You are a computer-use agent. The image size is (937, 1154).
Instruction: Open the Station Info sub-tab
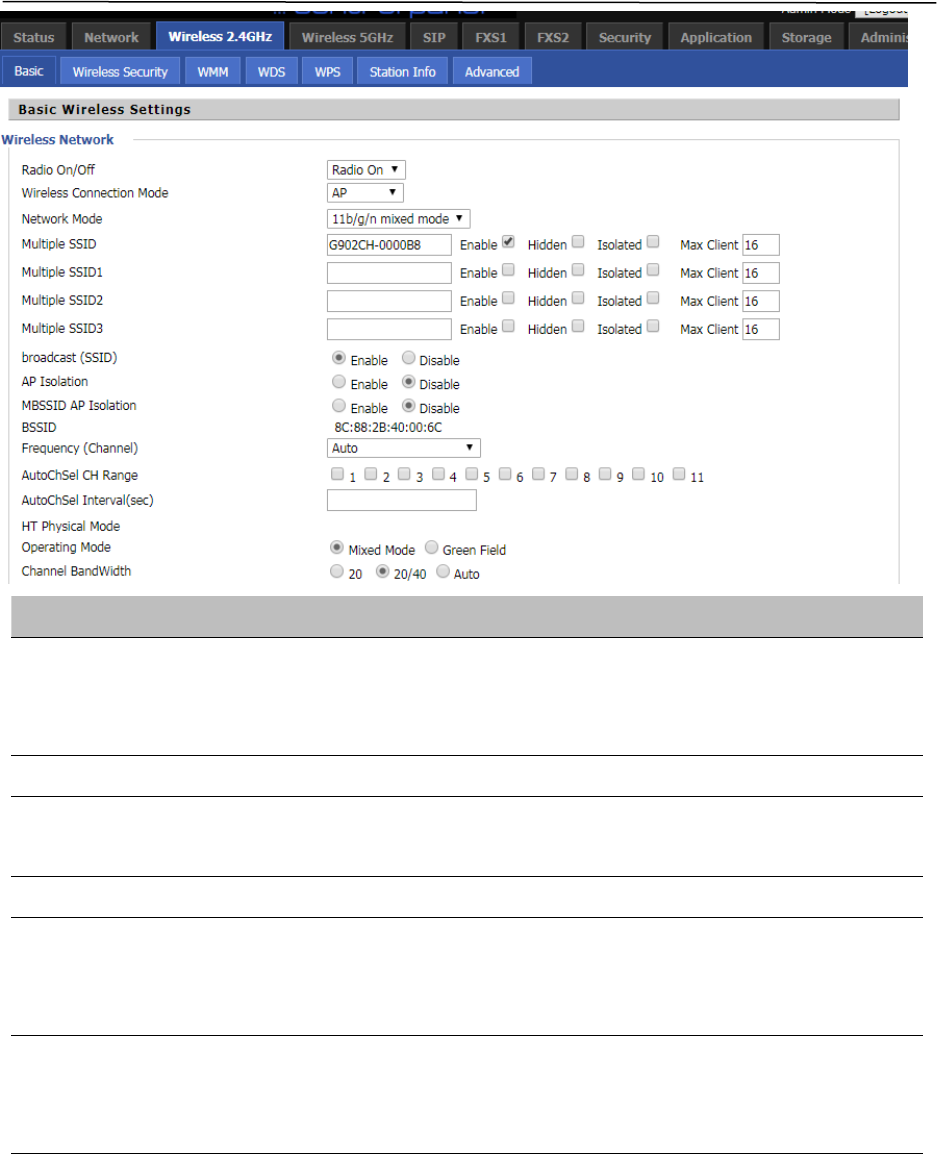coord(403,71)
